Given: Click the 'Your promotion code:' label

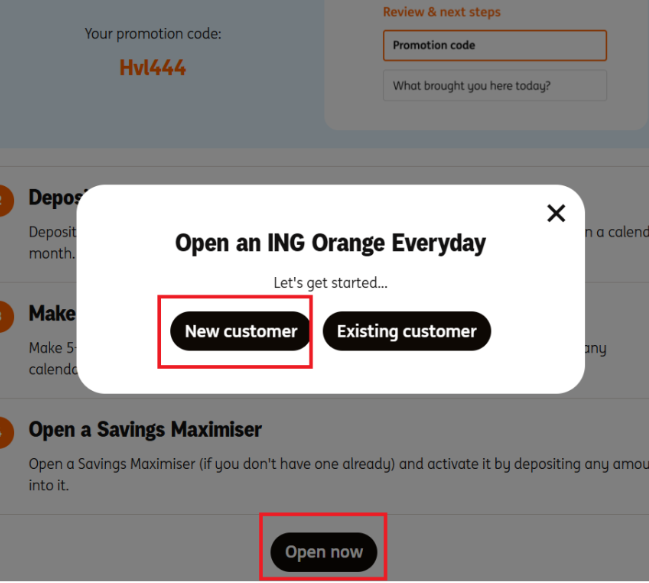Looking at the screenshot, I should (153, 34).
